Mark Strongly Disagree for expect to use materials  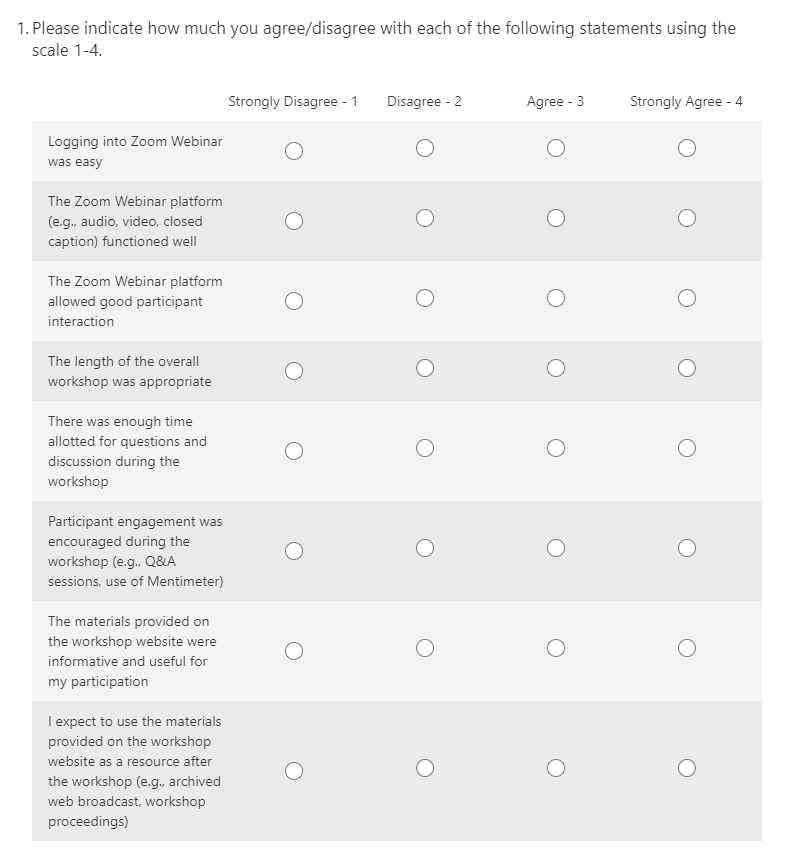(293, 770)
